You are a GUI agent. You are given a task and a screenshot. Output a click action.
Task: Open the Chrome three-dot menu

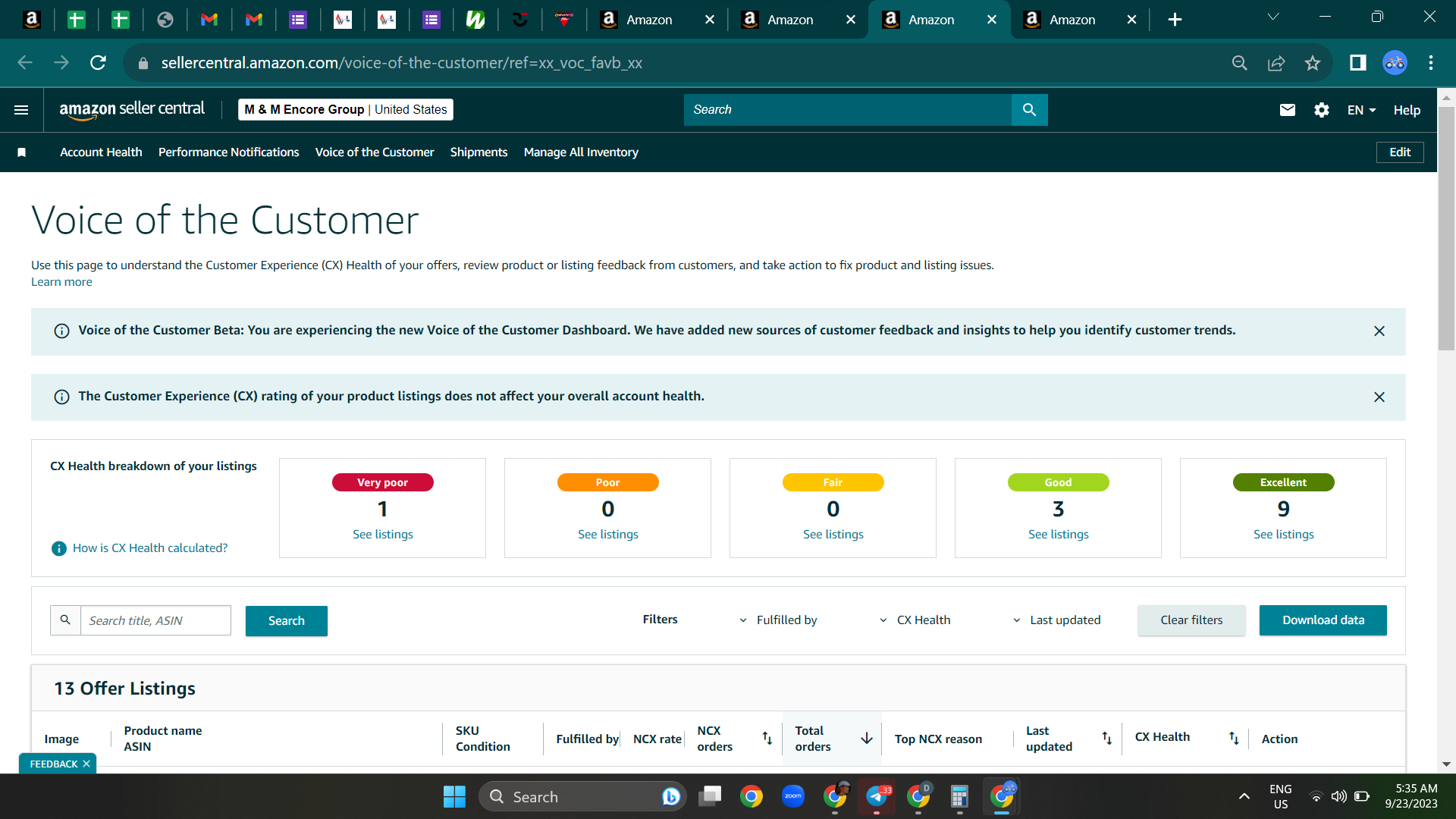pyautogui.click(x=1431, y=63)
